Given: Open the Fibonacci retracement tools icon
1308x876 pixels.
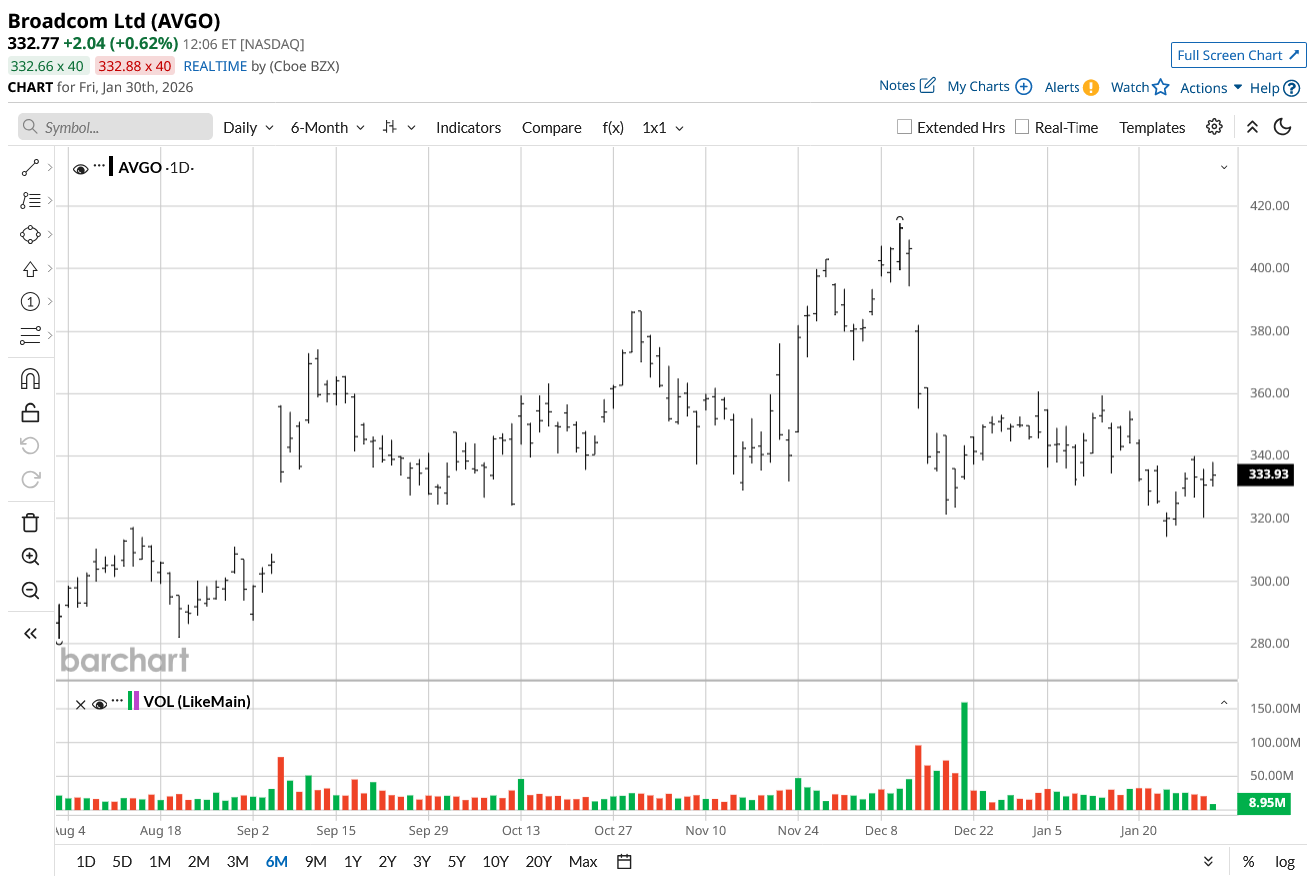Looking at the screenshot, I should 30,200.
